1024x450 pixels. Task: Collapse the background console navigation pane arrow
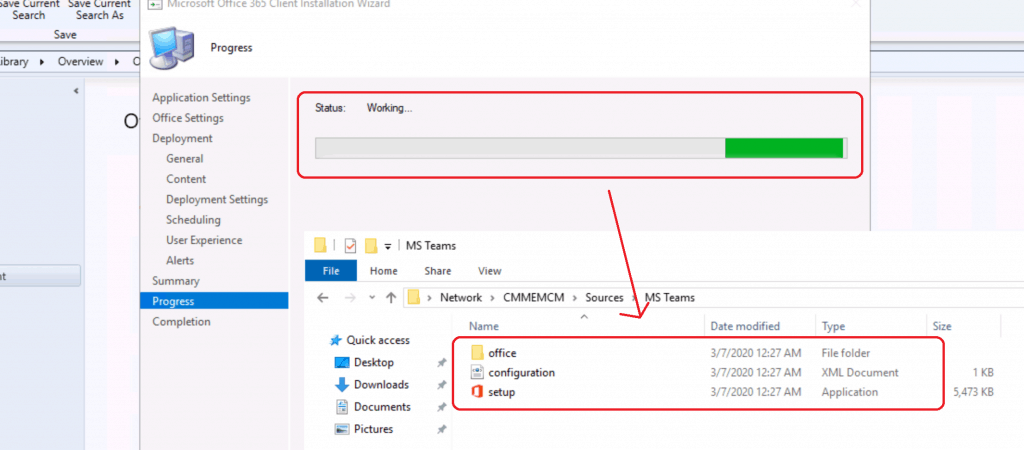[x=76, y=91]
